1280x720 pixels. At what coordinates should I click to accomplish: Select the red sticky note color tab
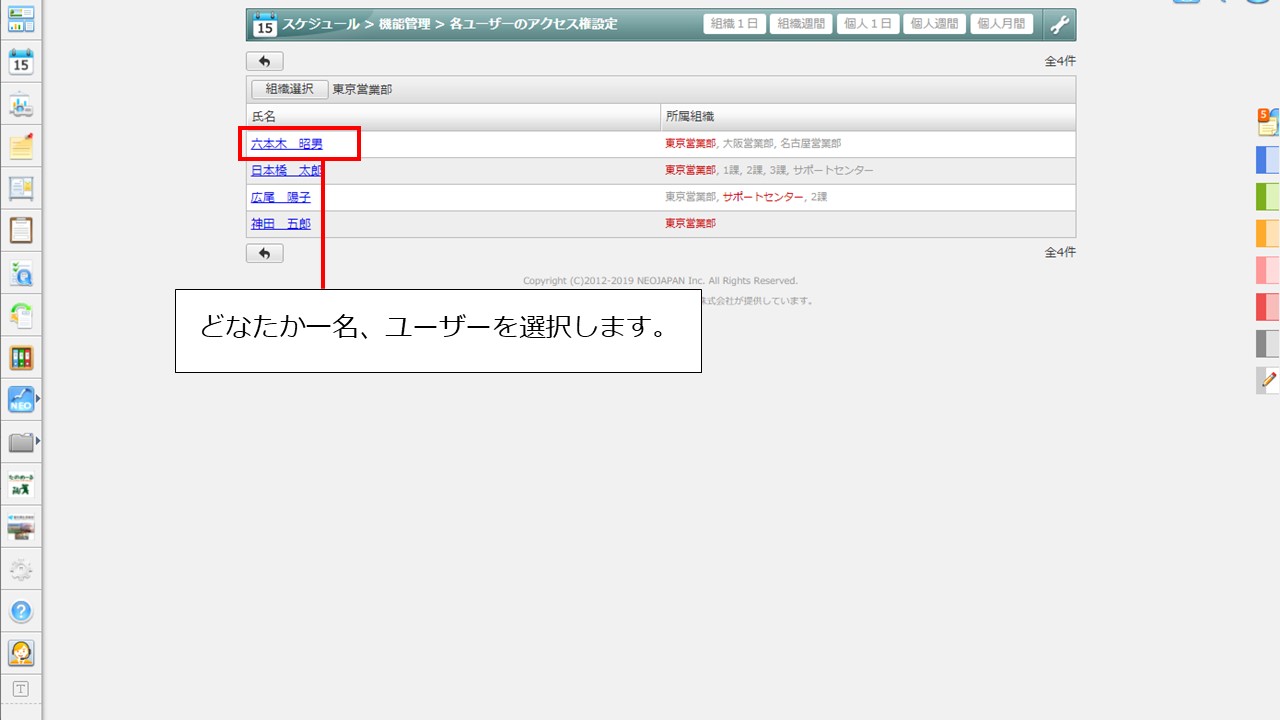1268,307
